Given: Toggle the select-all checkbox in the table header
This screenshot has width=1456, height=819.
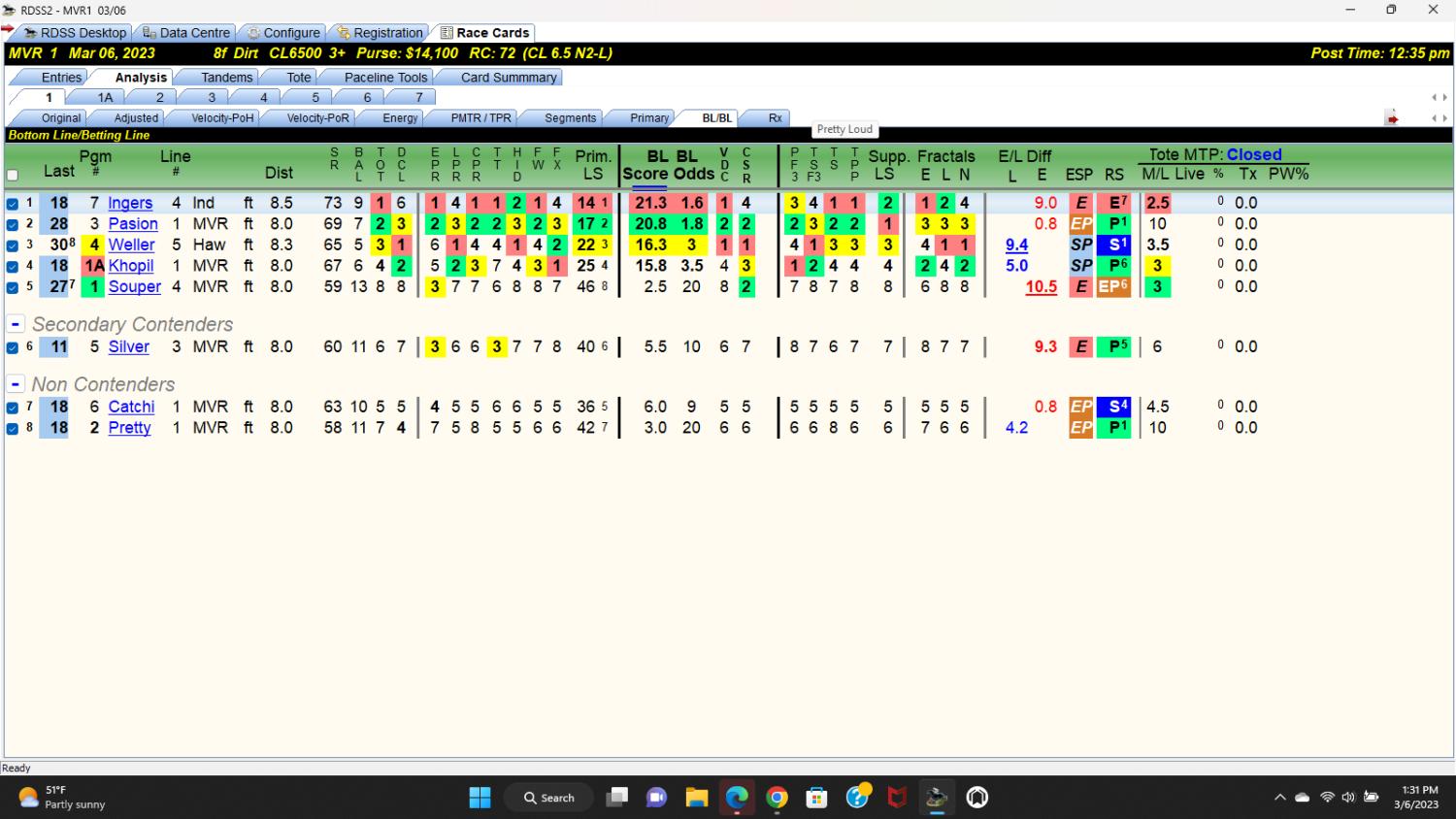Looking at the screenshot, I should (x=13, y=176).
